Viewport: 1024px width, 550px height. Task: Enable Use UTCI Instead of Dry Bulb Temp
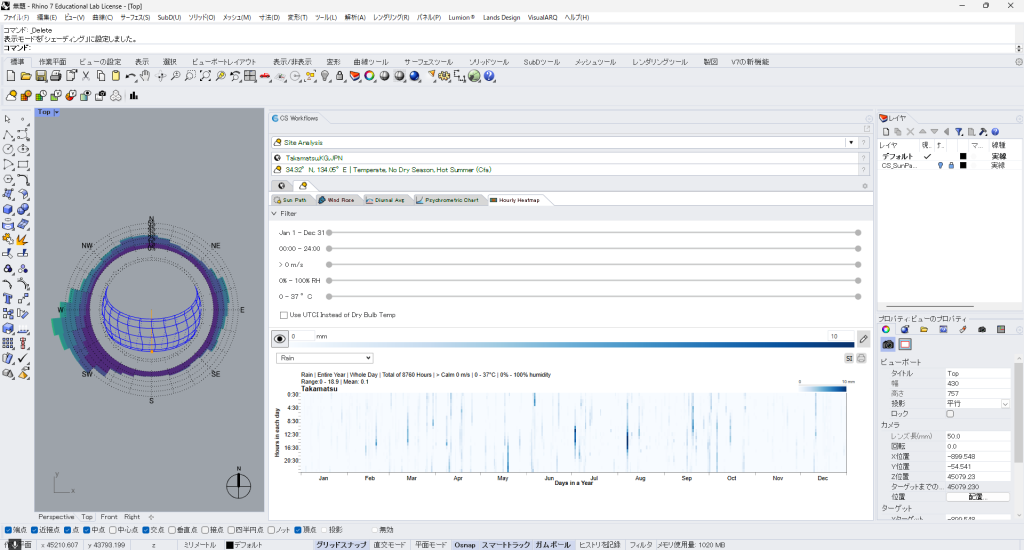click(x=284, y=315)
